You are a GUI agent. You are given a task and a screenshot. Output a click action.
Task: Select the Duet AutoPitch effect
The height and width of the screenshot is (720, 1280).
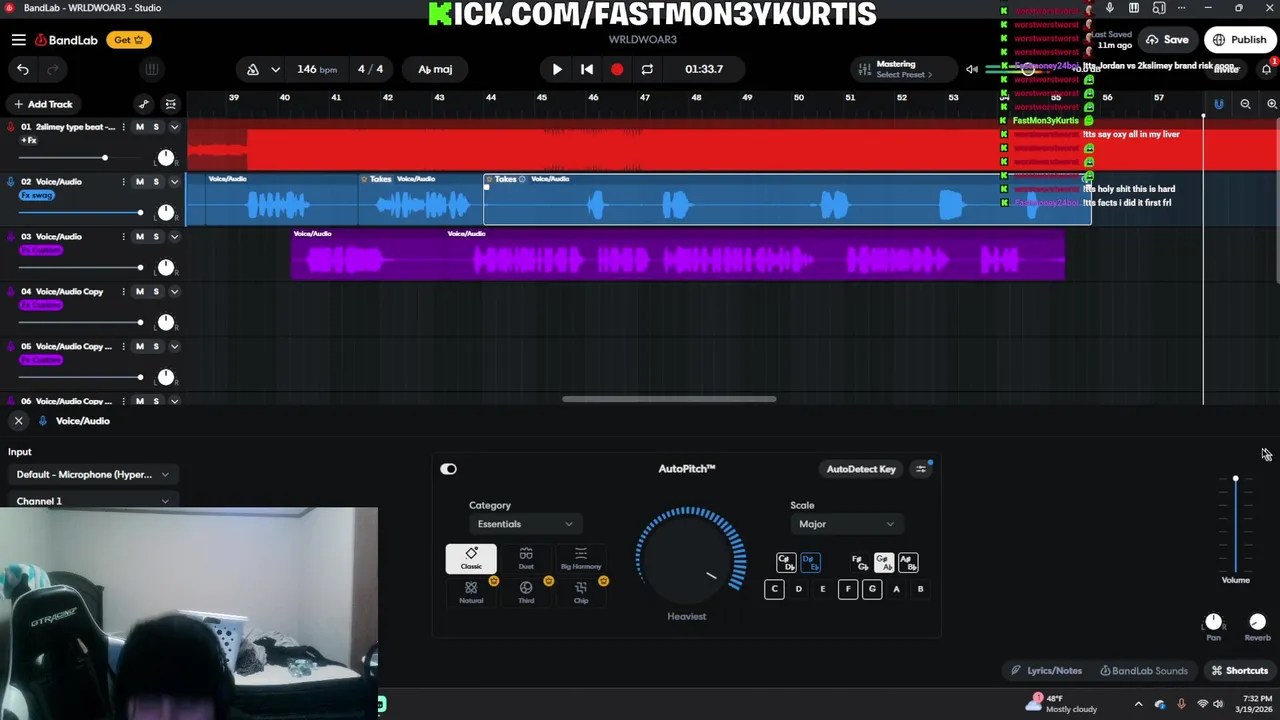(526, 559)
